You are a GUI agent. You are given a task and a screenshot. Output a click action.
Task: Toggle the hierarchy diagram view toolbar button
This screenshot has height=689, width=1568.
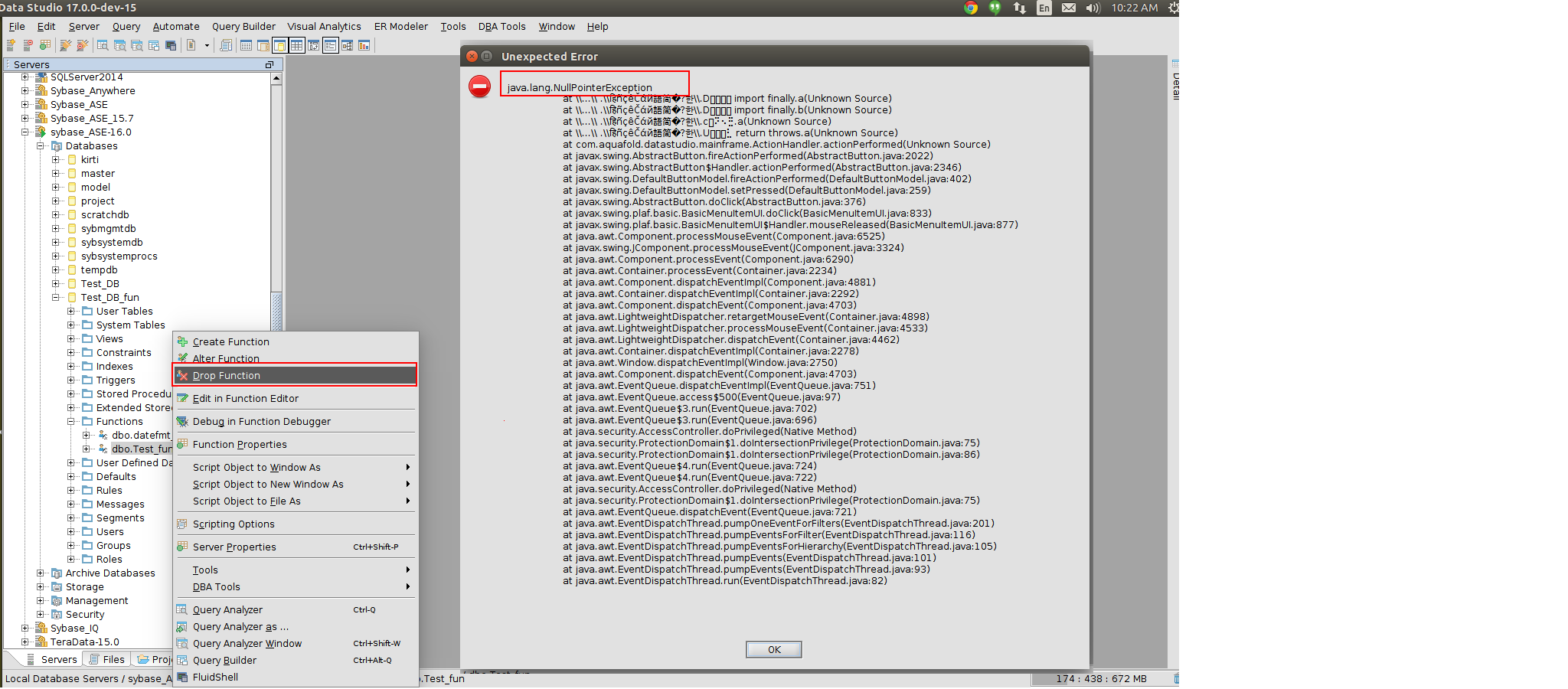coord(347,46)
